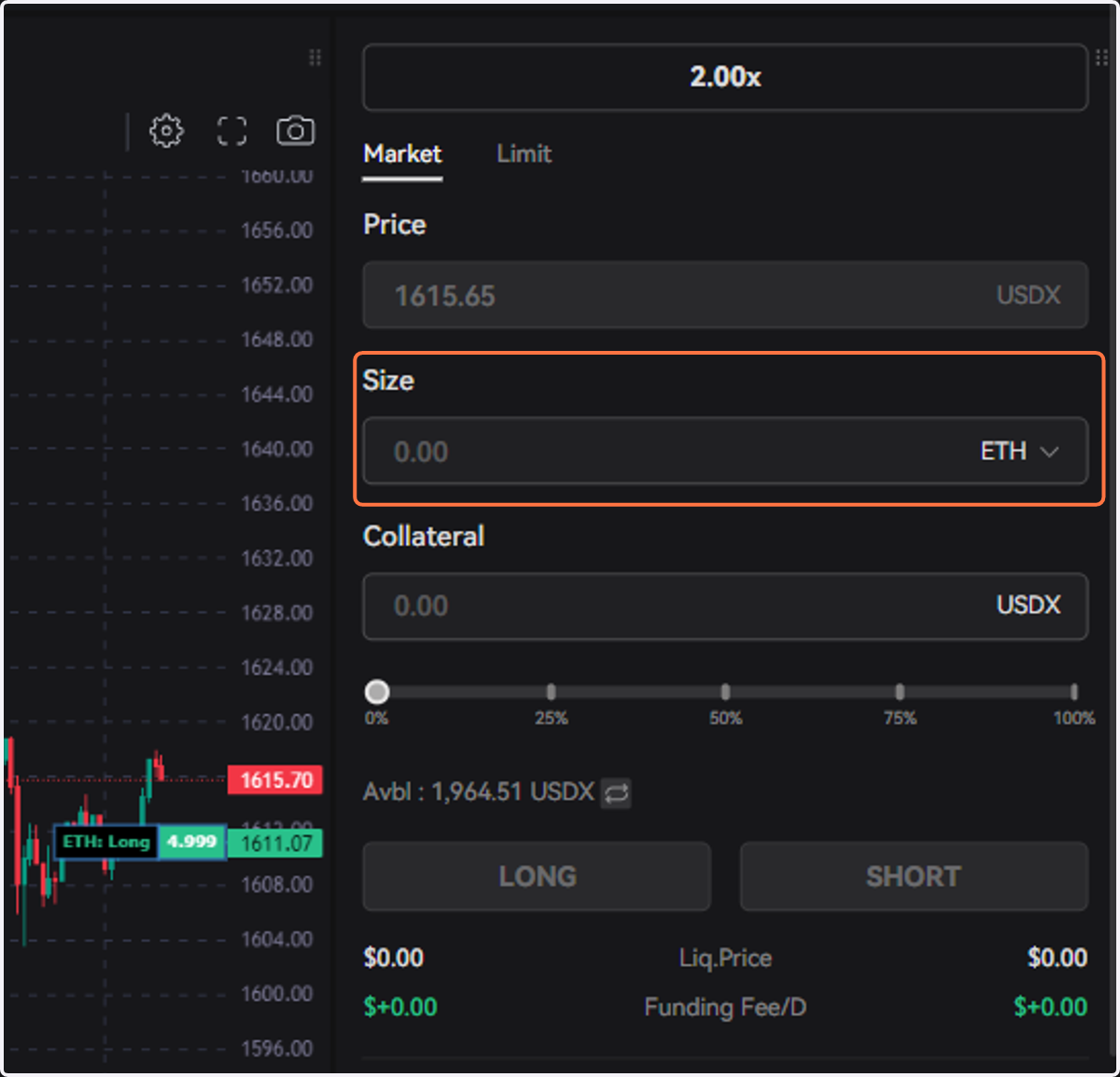Open the ETH size unit dropdown
This screenshot has width=1120, height=1077.
tap(1019, 452)
